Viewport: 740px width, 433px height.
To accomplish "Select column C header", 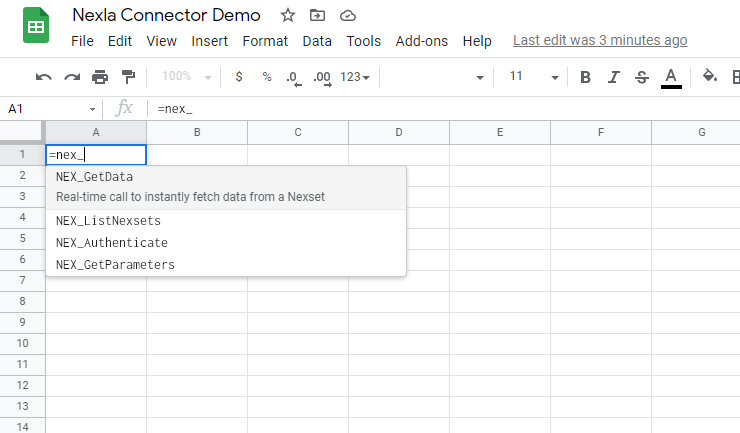I will (298, 133).
